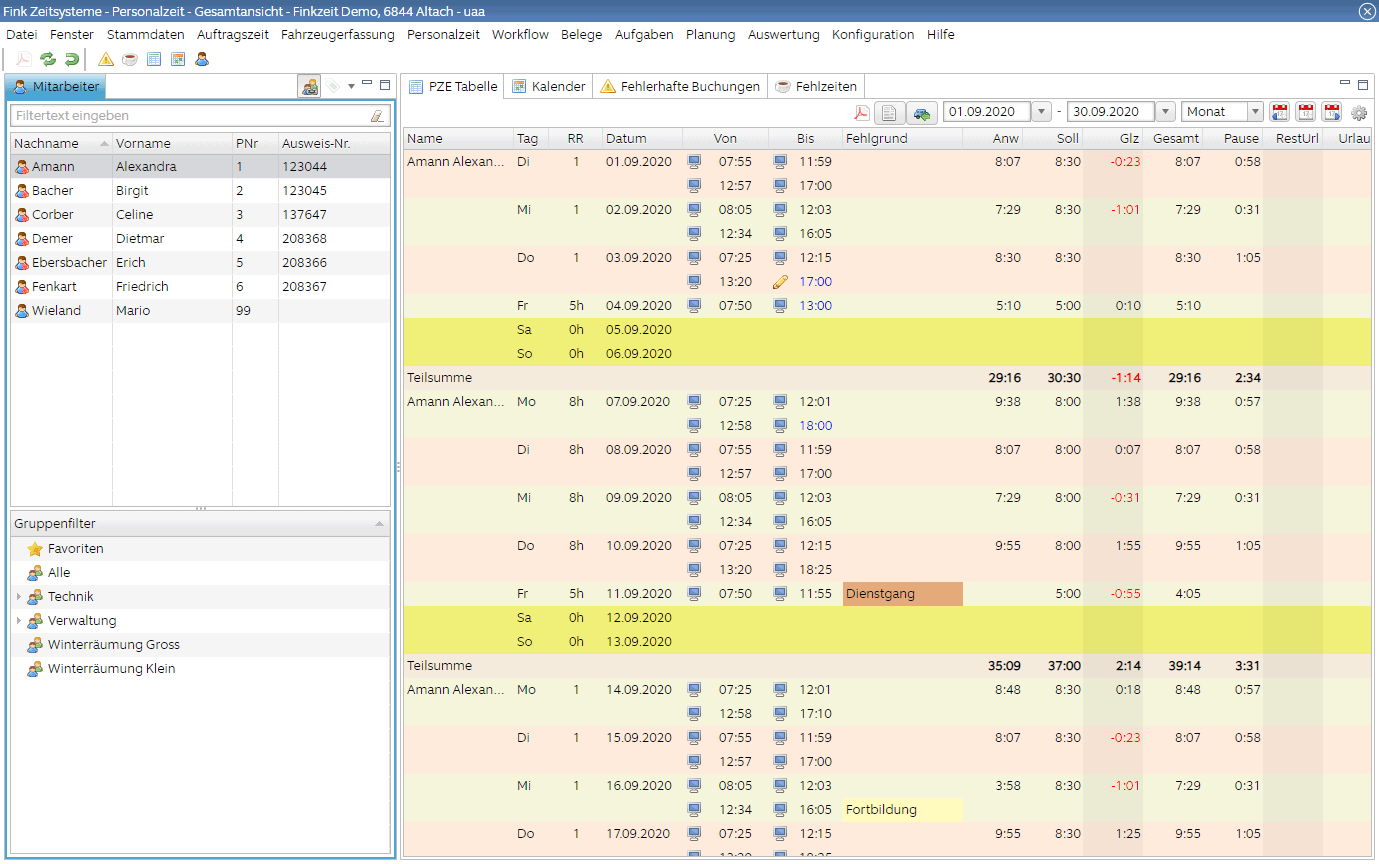Viewport: 1379px width, 864px height.
Task: Select employee Demer Dietmar
Action: (200, 239)
